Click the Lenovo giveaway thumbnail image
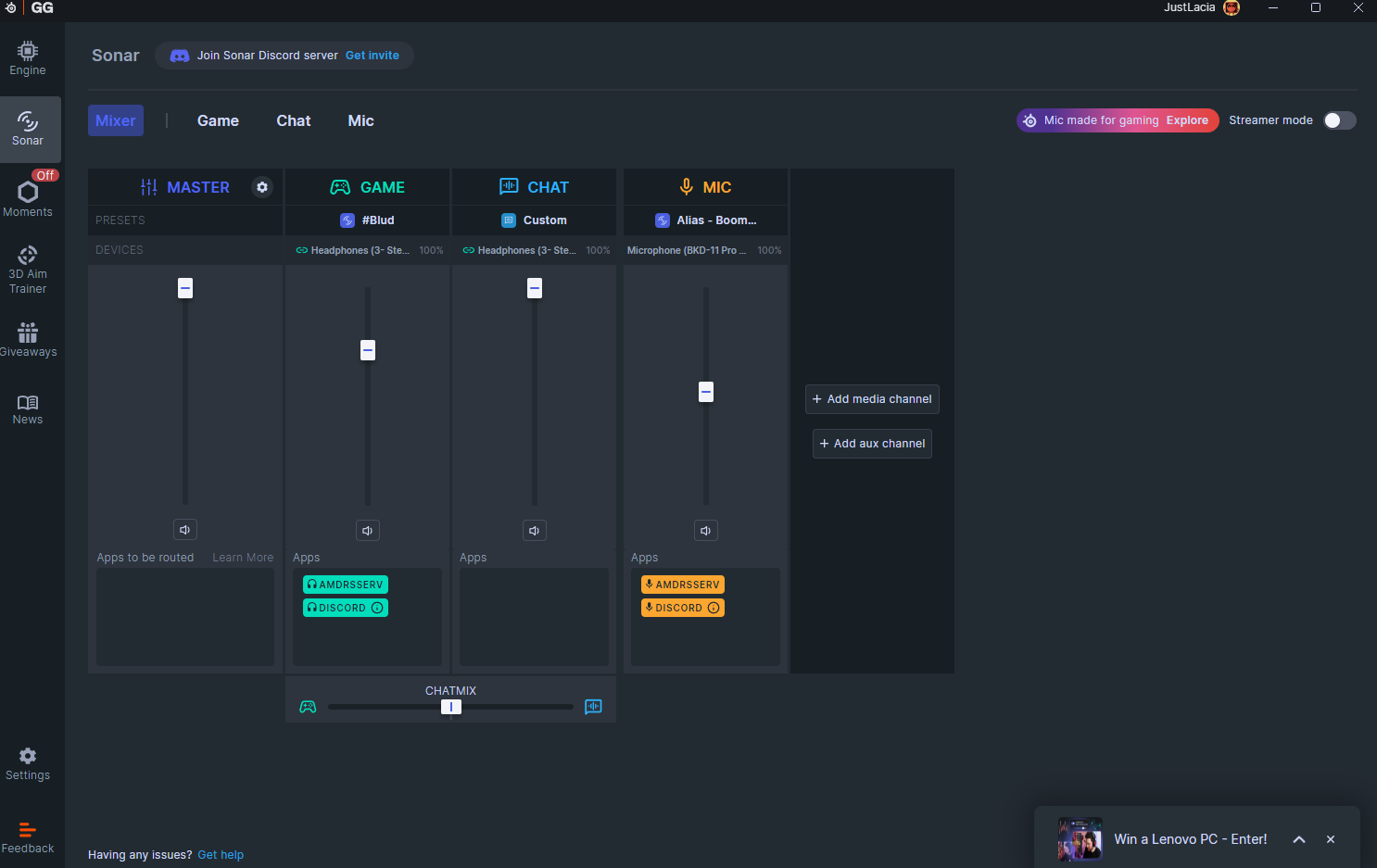This screenshot has height=868, width=1377. [x=1080, y=839]
